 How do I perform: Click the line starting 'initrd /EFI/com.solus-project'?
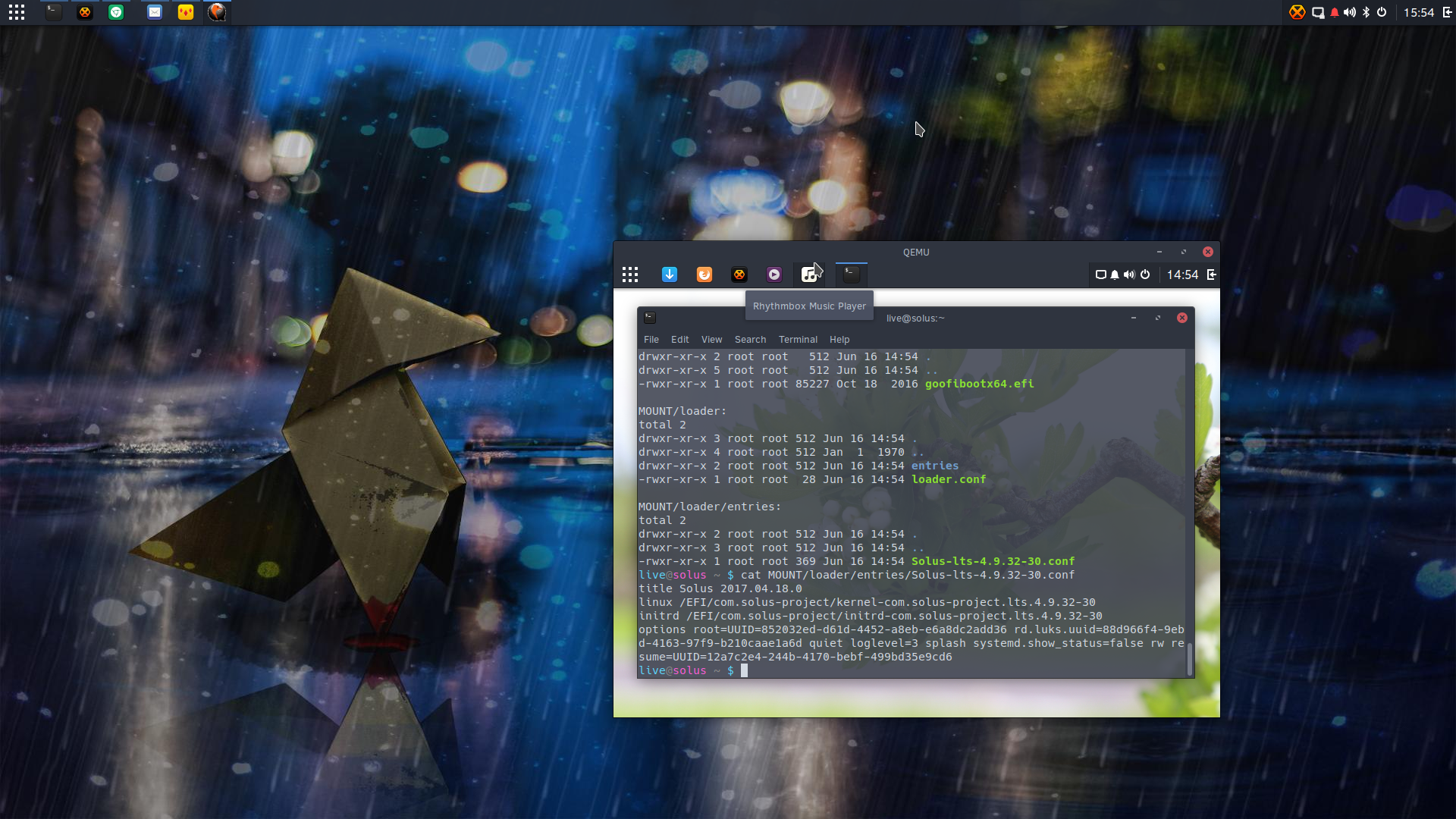click(x=871, y=616)
